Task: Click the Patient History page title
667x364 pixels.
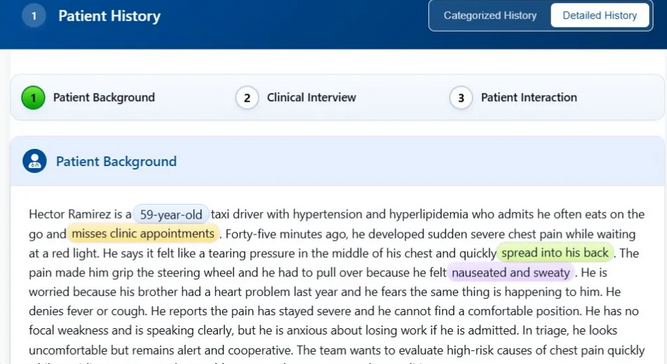Action: click(x=109, y=16)
